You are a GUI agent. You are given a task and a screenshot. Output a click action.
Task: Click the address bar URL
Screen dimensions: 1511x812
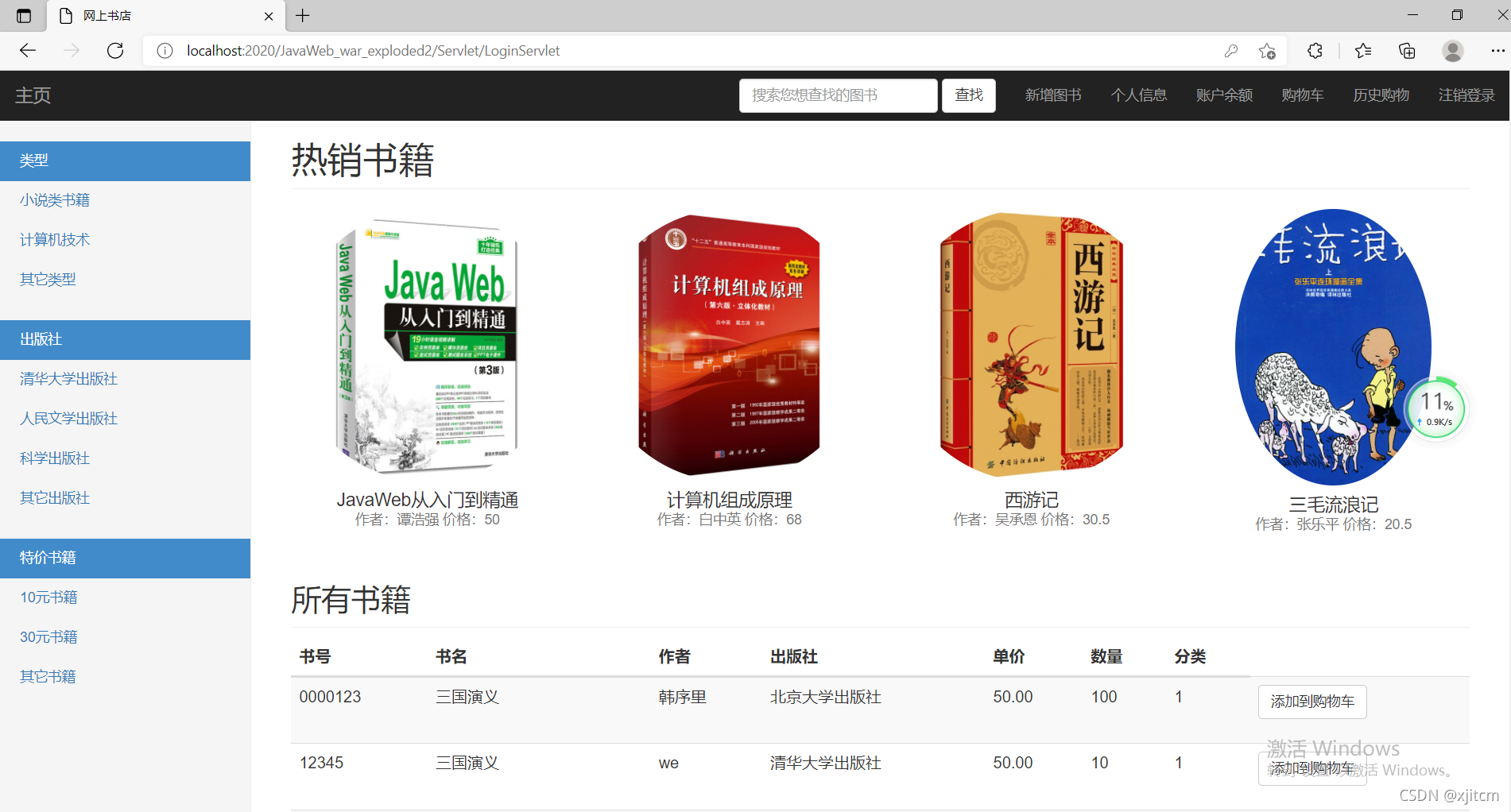[x=373, y=51]
